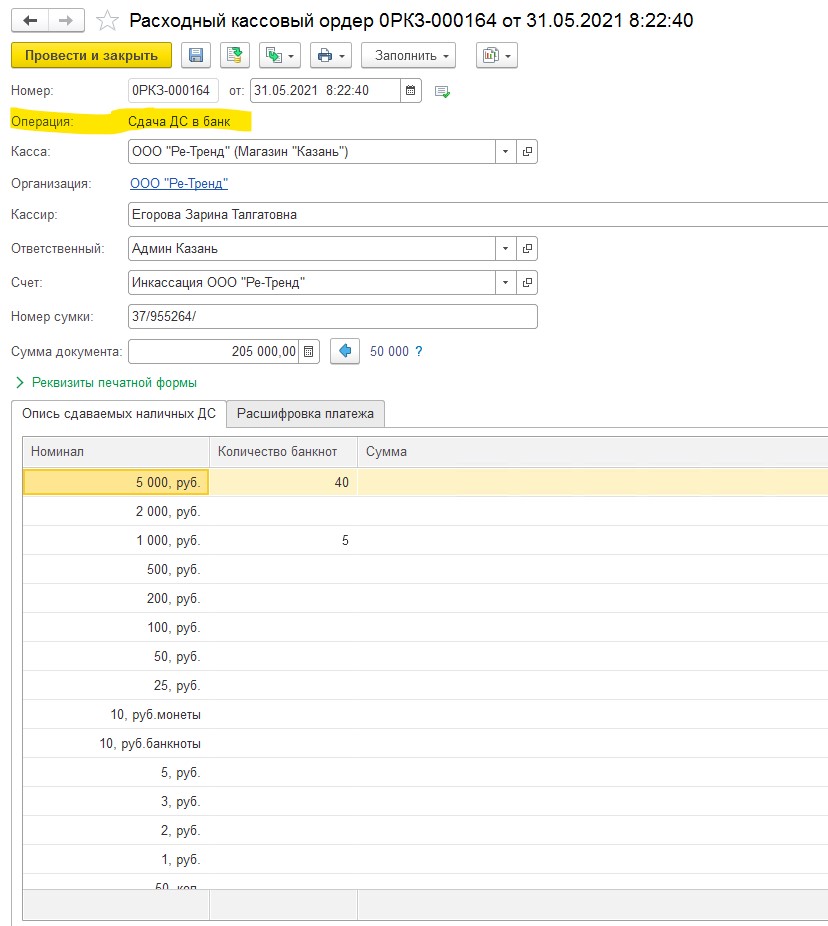The image size is (828, 926).
Task: Click the Post document icon
Action: click(235, 55)
